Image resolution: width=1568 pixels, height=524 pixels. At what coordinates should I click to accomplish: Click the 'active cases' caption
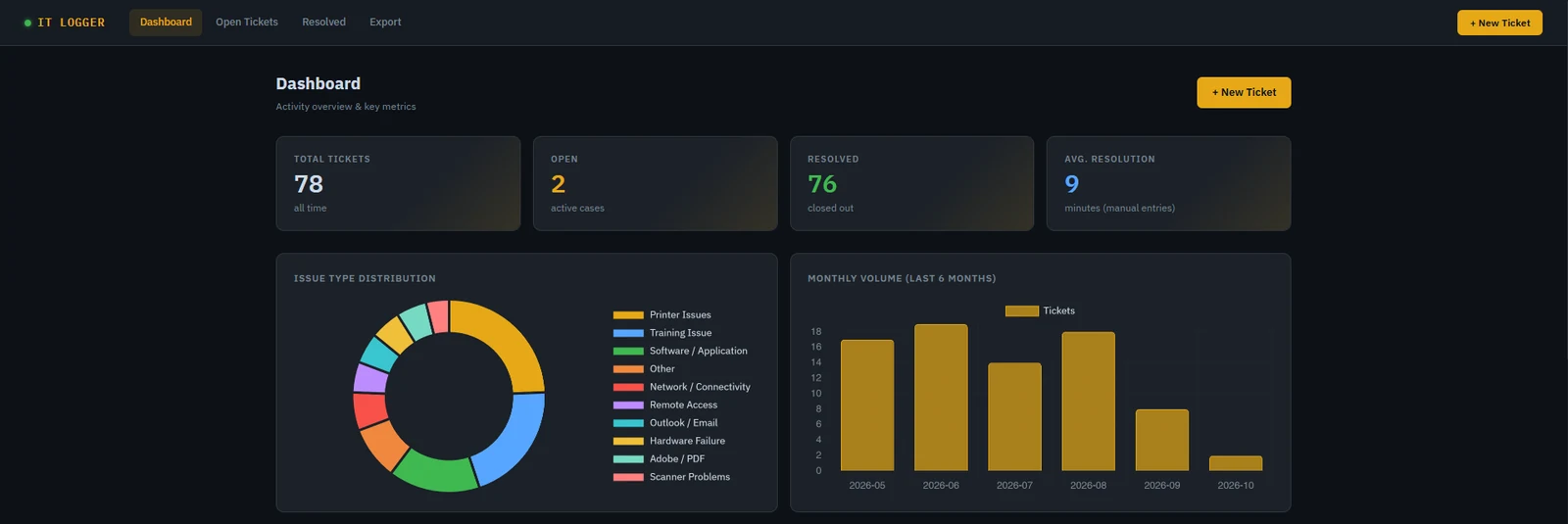(x=577, y=209)
